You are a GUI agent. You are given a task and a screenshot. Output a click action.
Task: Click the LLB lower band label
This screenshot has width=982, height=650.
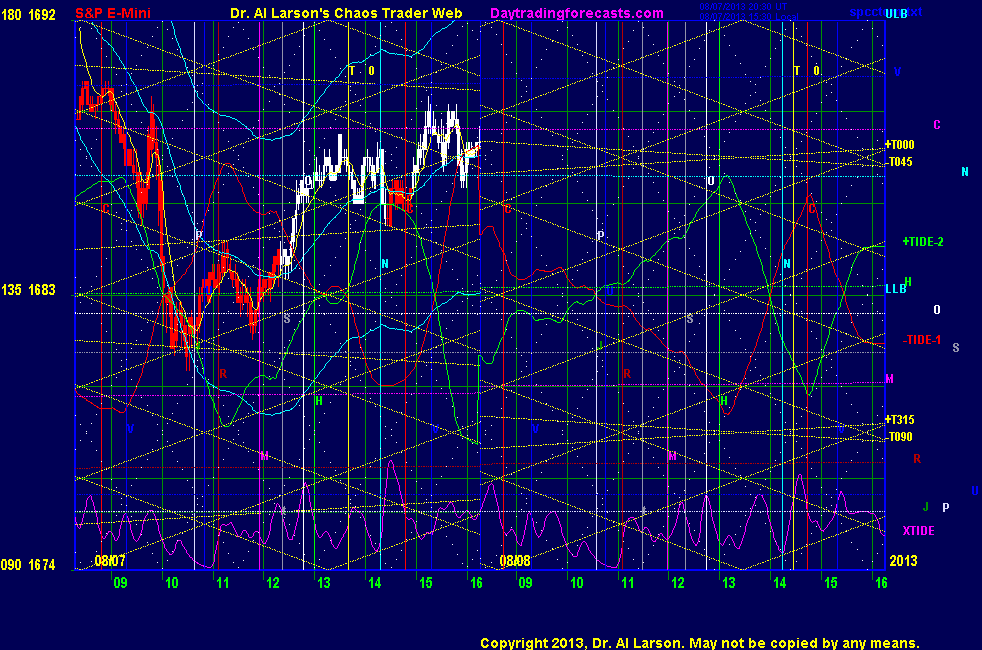point(896,289)
